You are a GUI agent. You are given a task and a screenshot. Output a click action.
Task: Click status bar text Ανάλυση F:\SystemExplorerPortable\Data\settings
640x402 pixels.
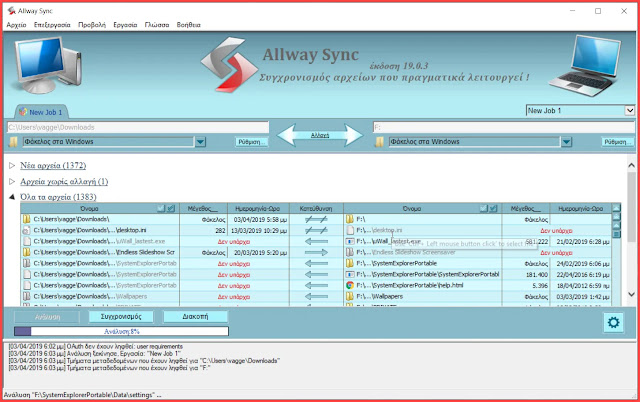(82, 395)
